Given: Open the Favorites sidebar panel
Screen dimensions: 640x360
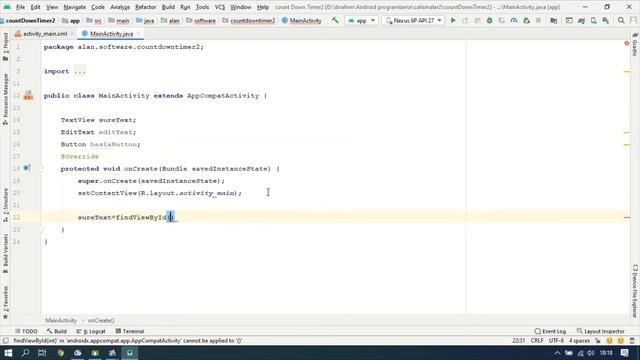Looking at the screenshot, I should pos(5,302).
